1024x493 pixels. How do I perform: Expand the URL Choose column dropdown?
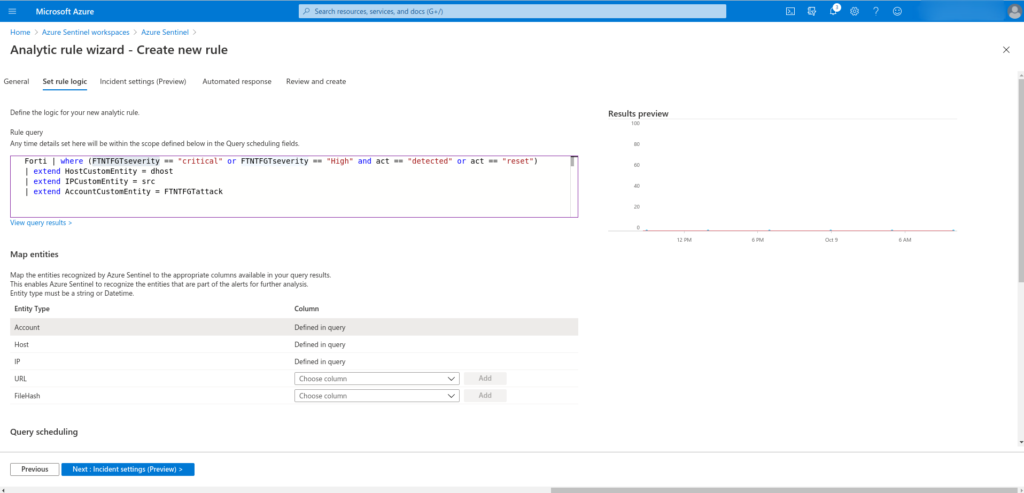click(x=377, y=379)
